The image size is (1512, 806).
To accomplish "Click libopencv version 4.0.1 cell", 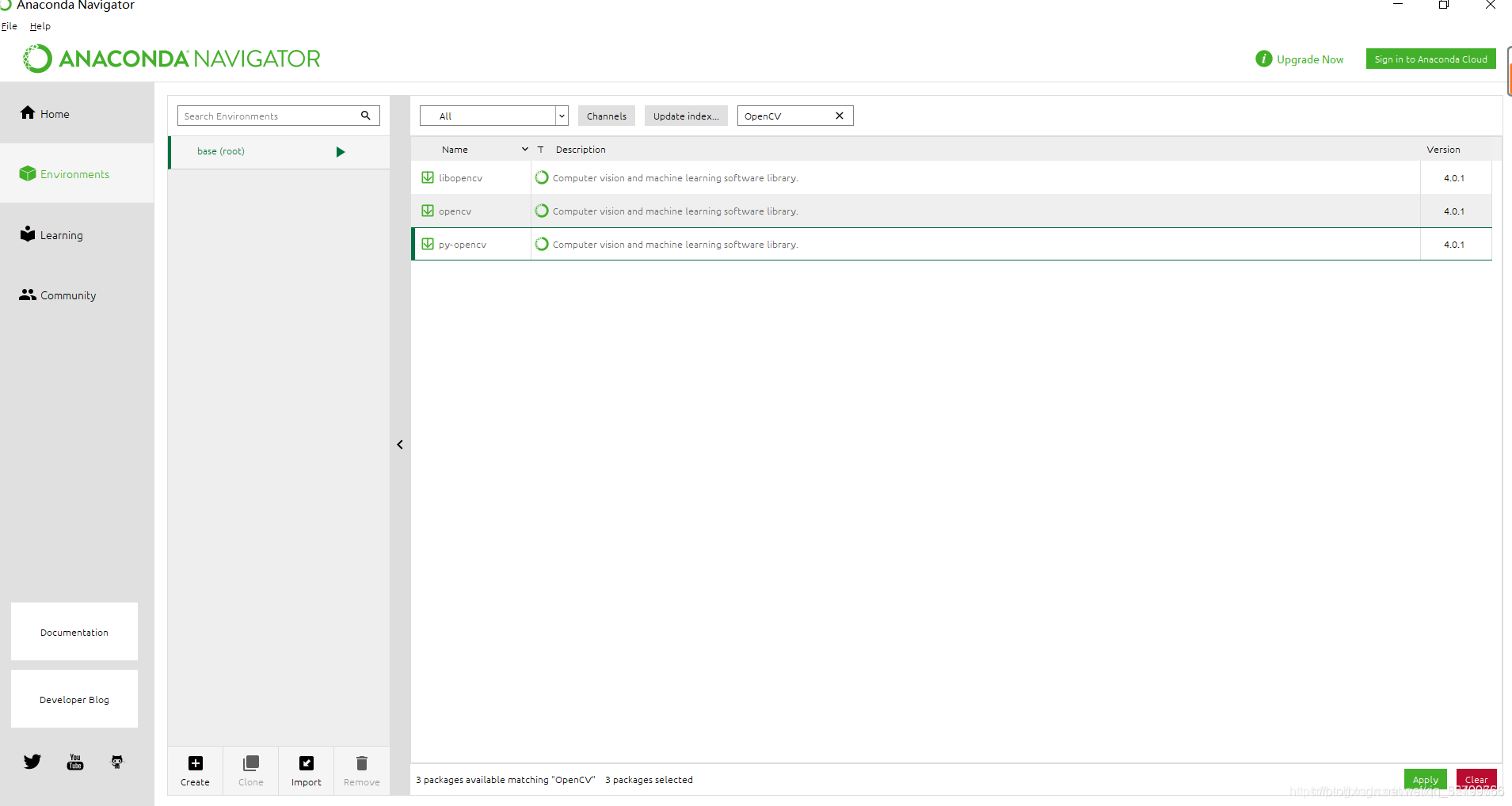I will (1454, 177).
